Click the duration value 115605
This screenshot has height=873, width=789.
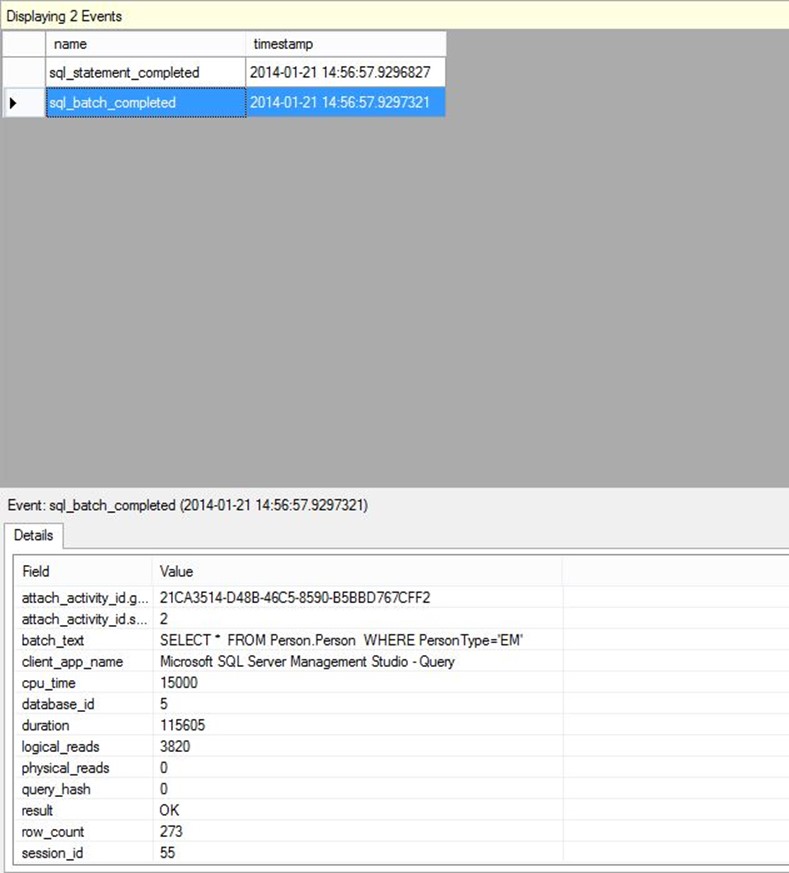pos(183,725)
